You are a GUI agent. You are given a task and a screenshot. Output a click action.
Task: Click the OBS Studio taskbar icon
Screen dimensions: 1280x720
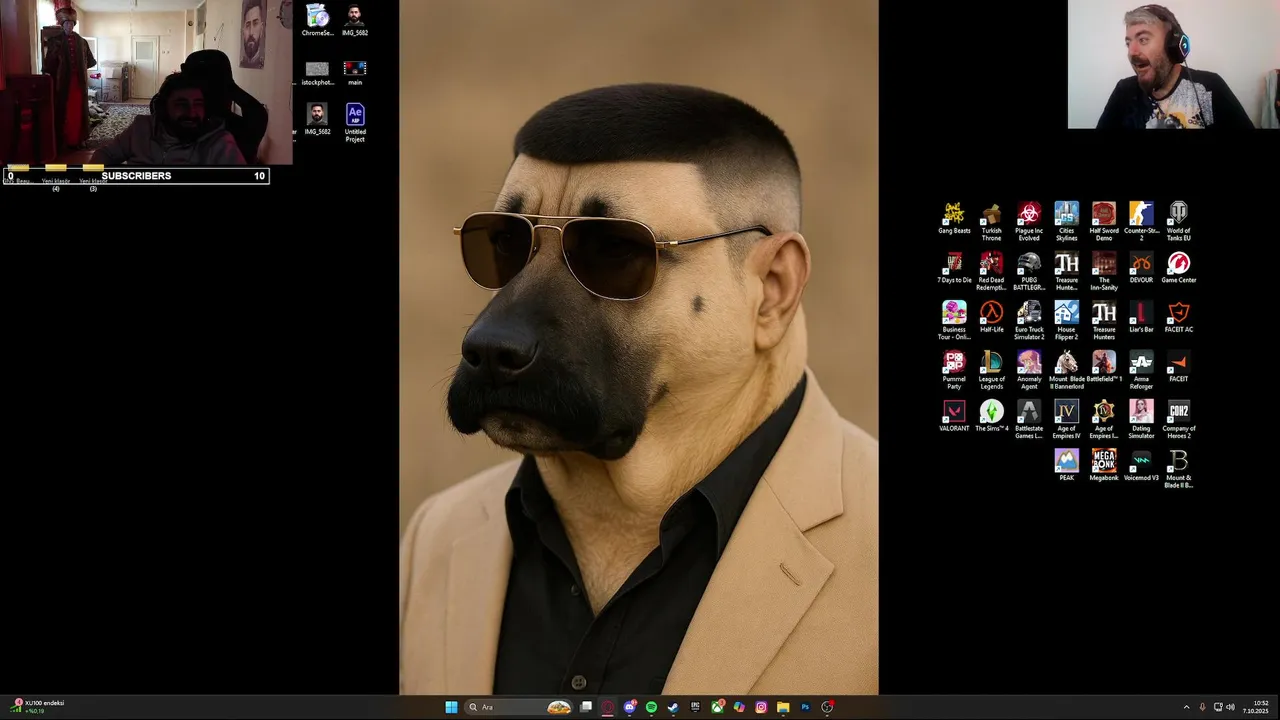tap(827, 707)
